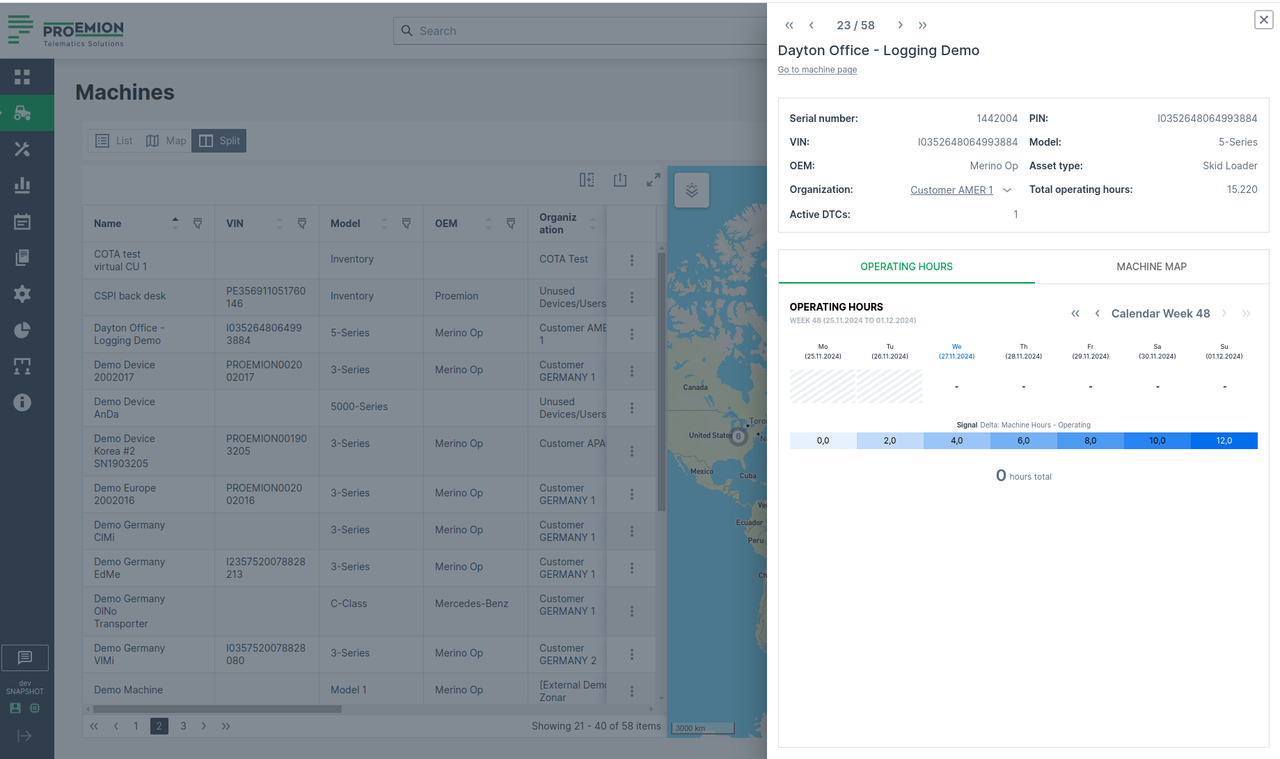The image size is (1280, 759).
Task: Open the bar chart reports sidebar icon
Action: [x=22, y=185]
